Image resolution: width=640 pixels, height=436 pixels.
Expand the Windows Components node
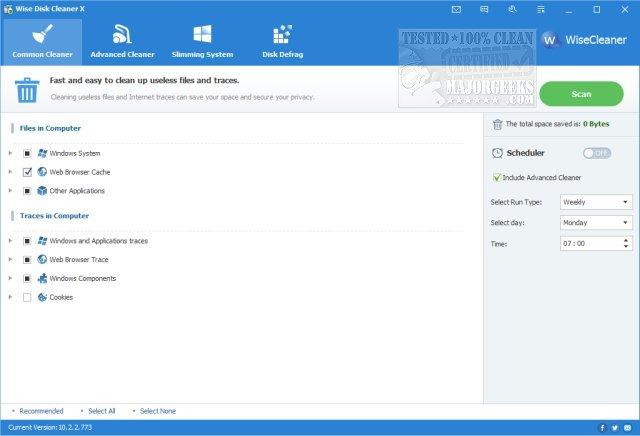[x=10, y=278]
